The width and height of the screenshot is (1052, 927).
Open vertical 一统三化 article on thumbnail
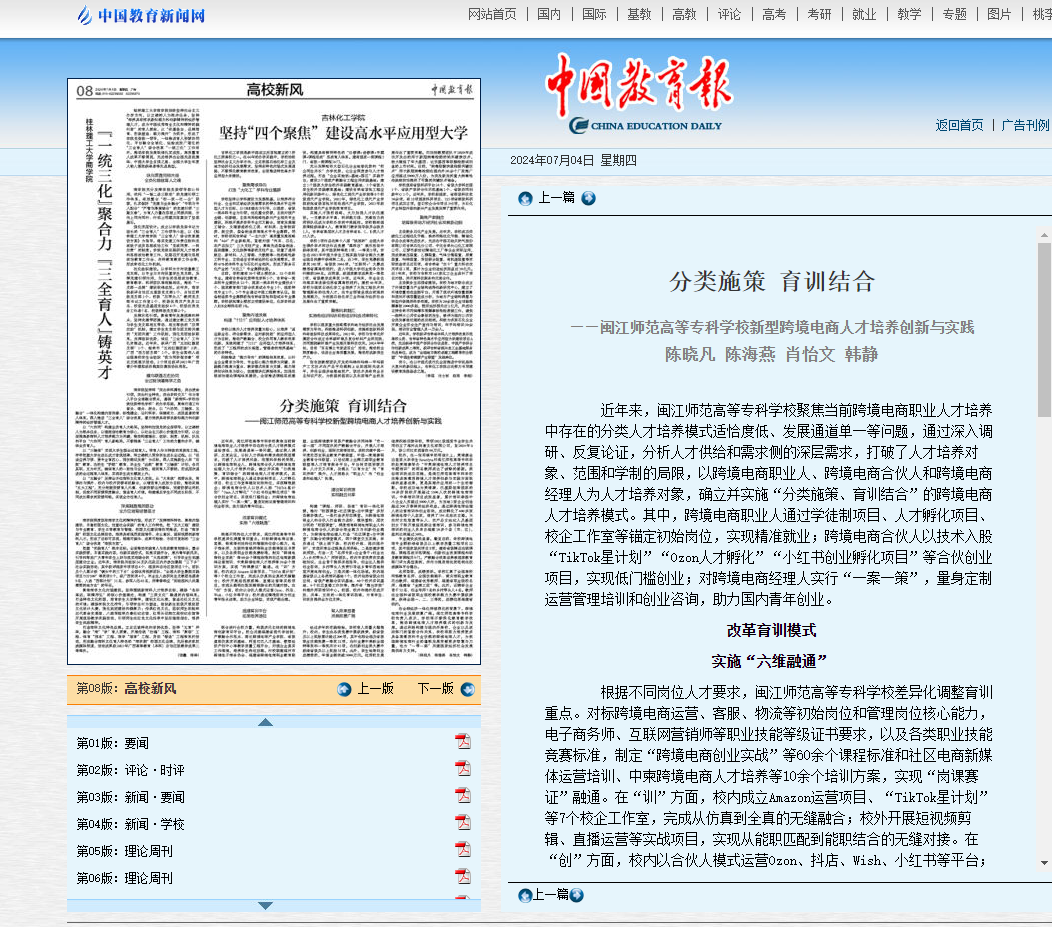tap(104, 255)
